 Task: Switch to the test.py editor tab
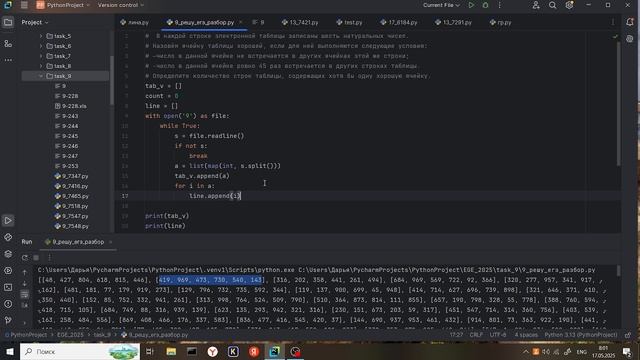coord(349,22)
